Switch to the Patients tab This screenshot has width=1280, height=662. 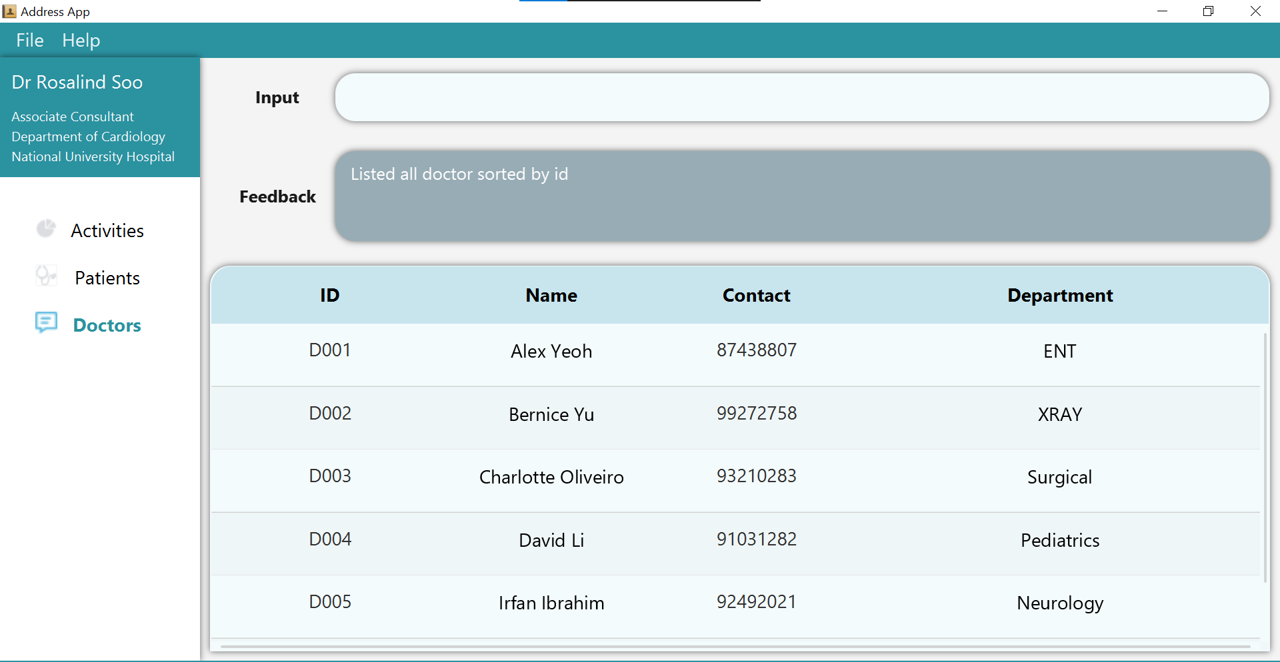point(107,278)
